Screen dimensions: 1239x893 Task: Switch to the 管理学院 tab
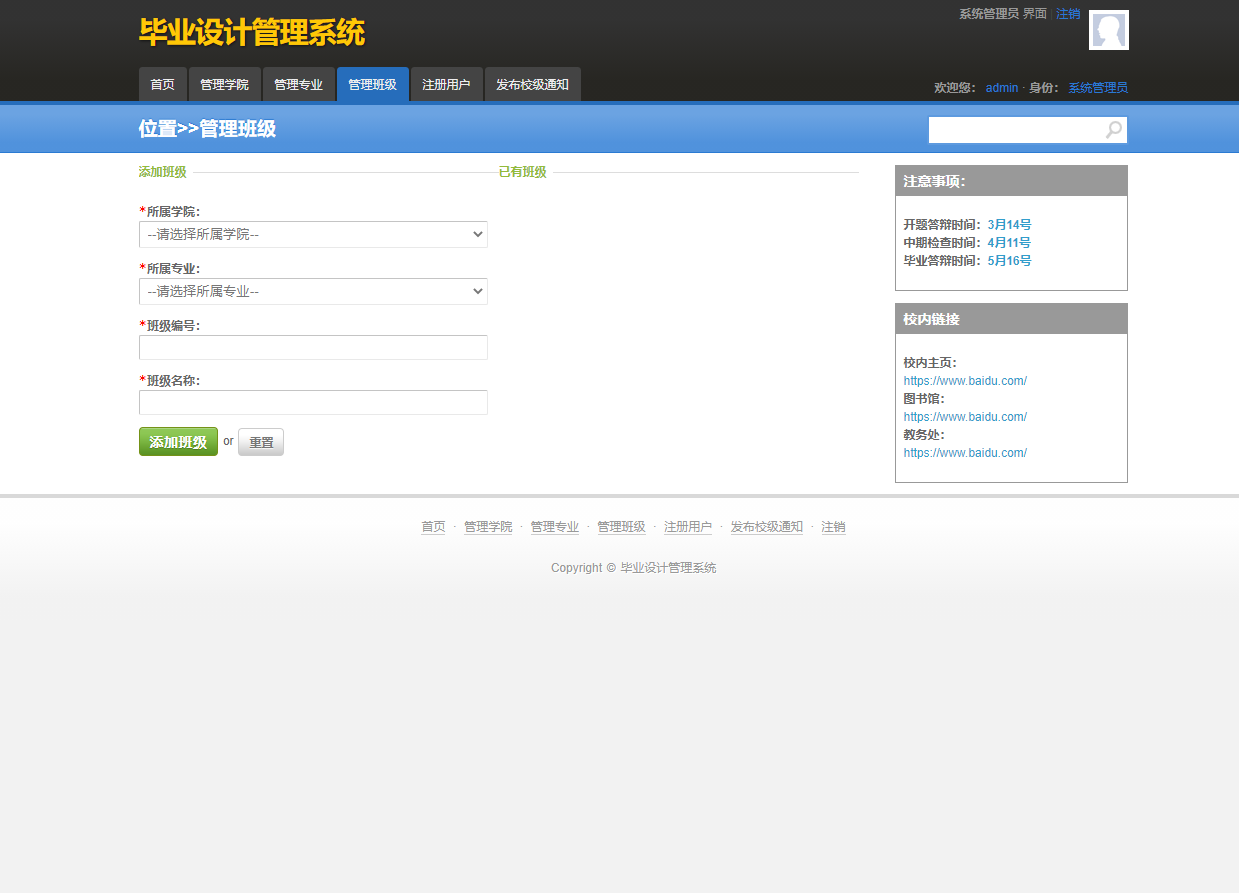tap(224, 84)
